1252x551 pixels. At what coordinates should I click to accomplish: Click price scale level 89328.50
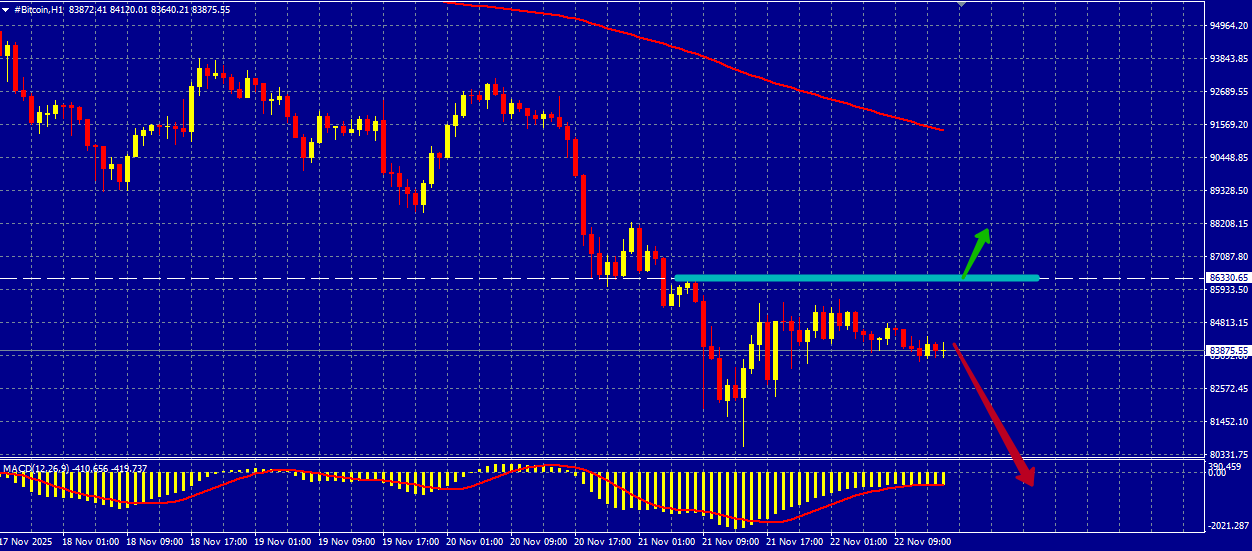(x=1228, y=191)
